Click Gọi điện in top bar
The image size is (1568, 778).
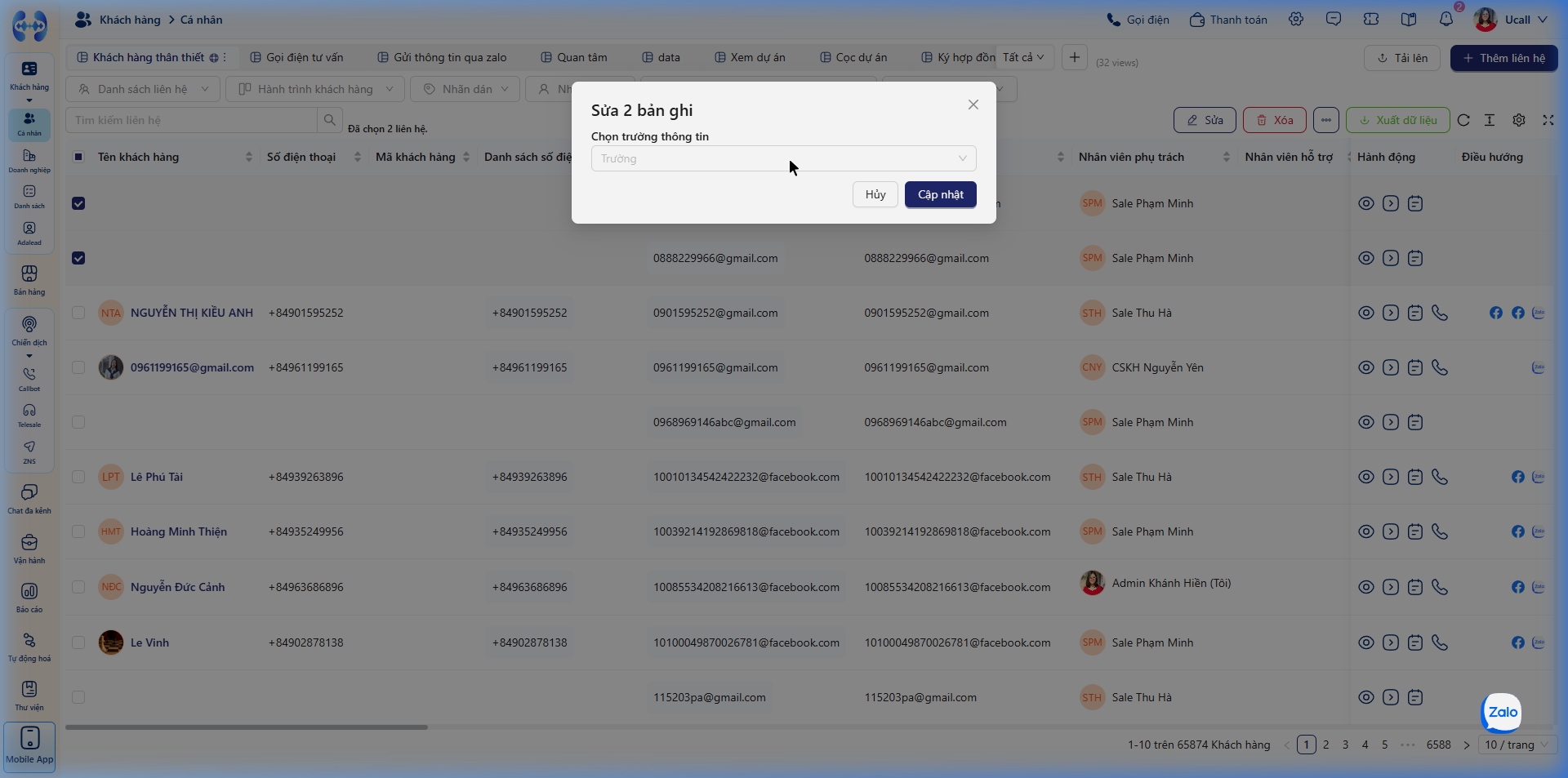1138,20
